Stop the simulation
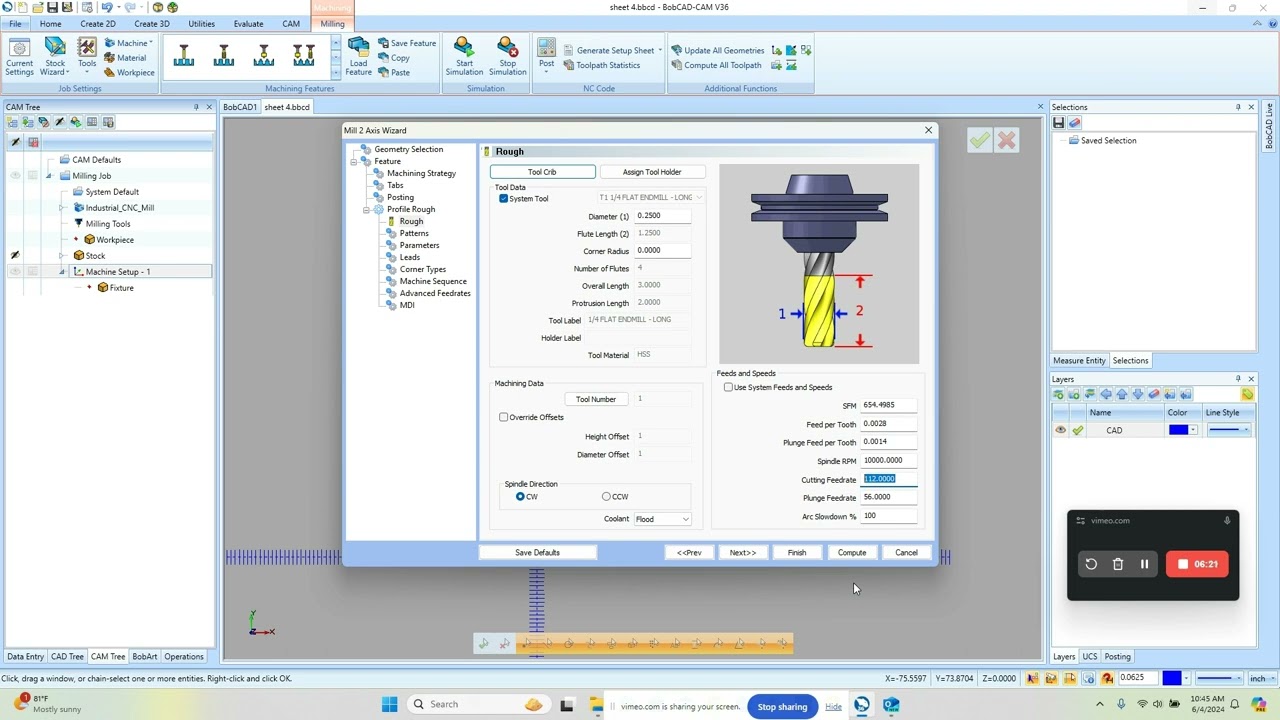The image size is (1280, 720). pos(507,57)
